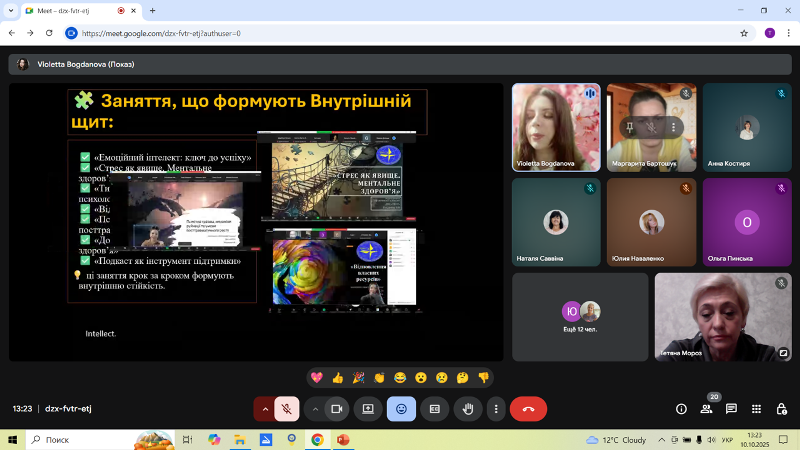
Task: Unmute the microphone
Action: (287, 408)
